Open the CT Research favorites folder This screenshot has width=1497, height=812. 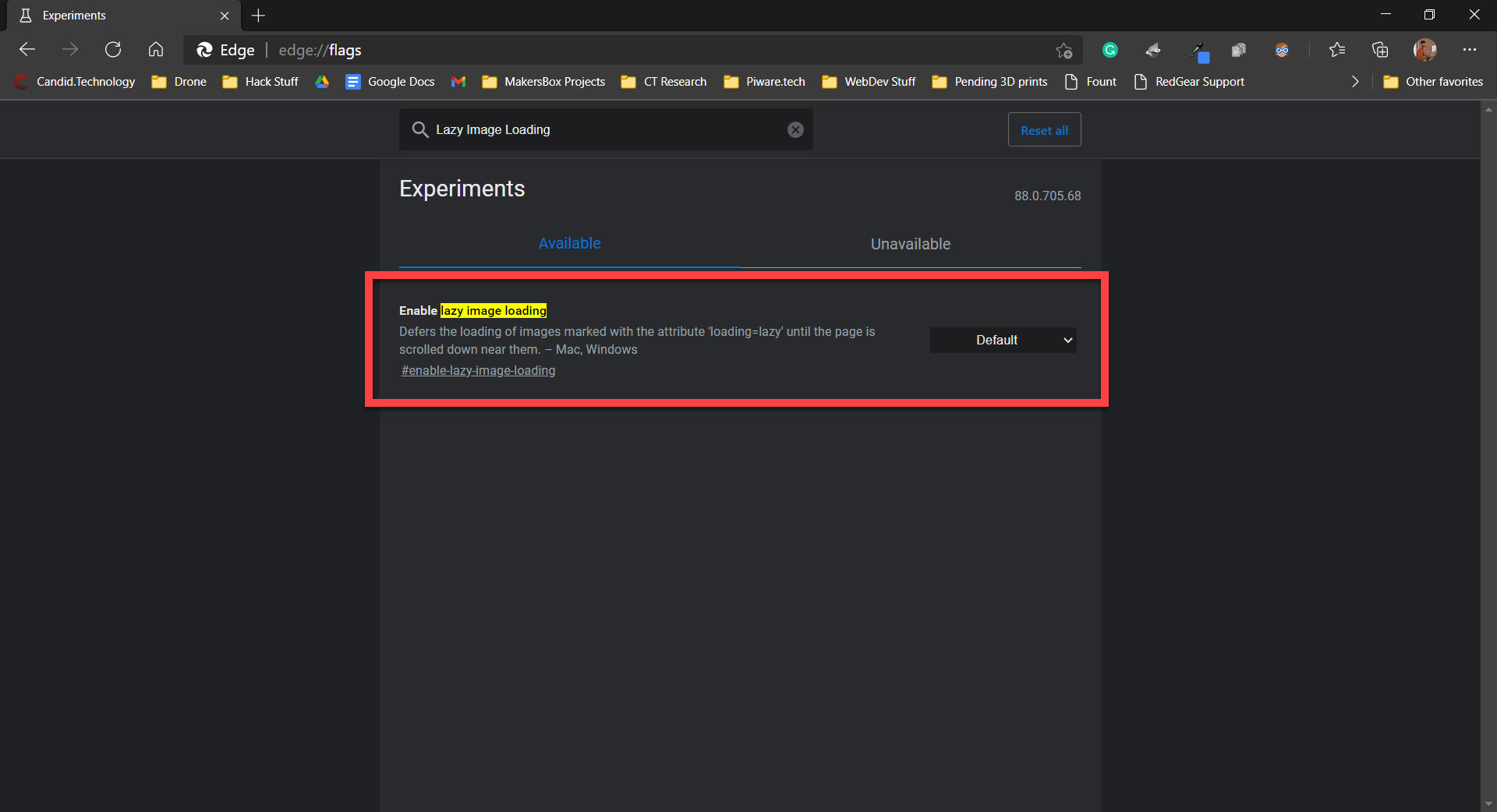point(664,82)
